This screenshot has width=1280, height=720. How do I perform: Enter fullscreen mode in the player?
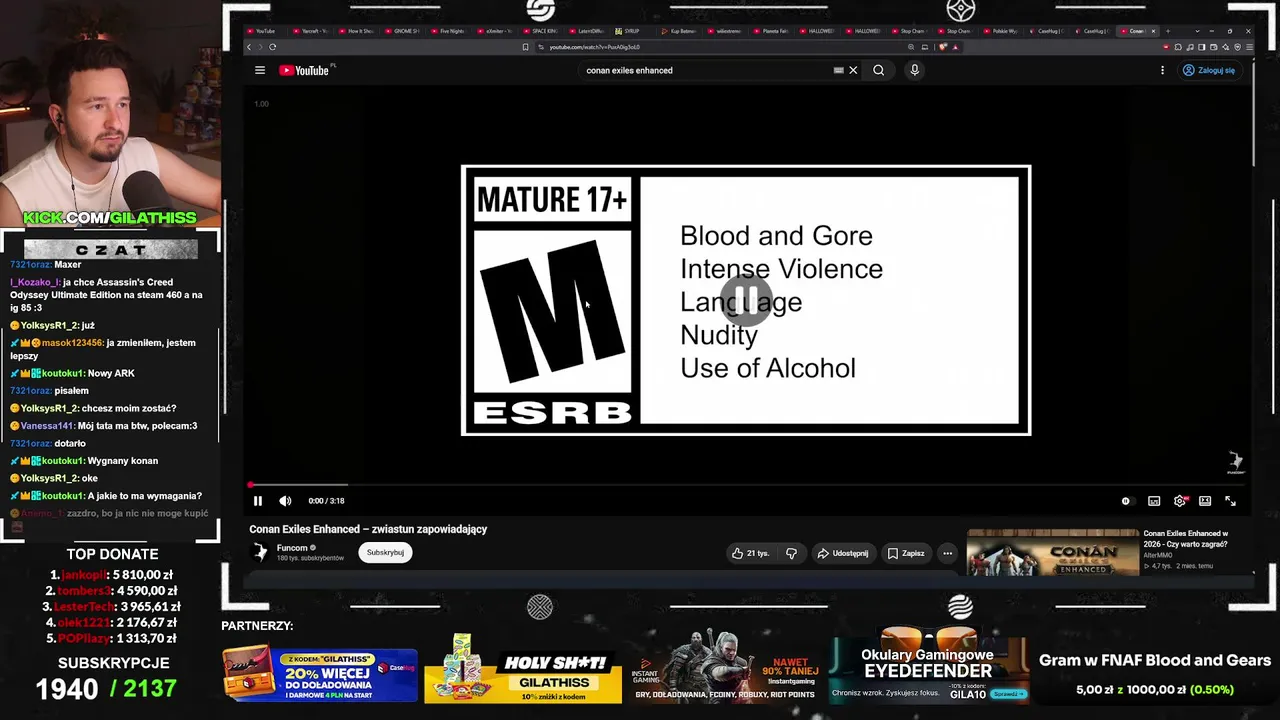[1231, 501]
